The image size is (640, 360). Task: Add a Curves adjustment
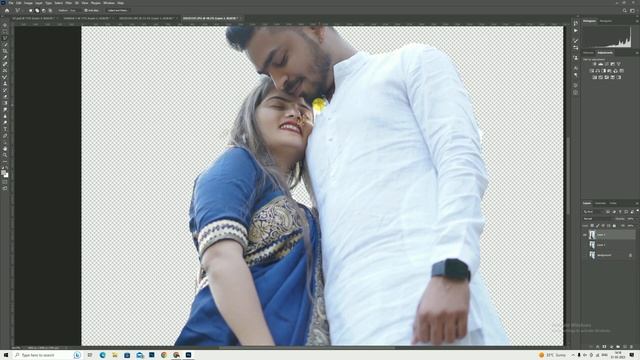(x=607, y=64)
